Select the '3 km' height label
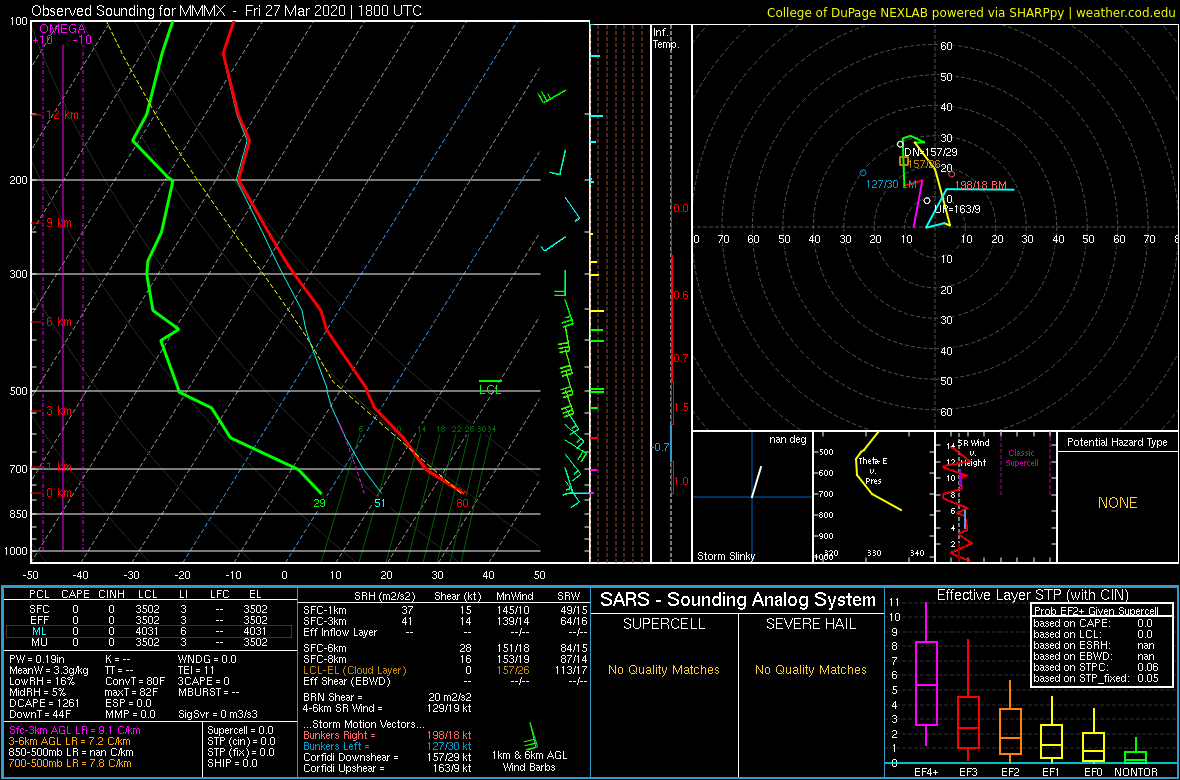This screenshot has width=1180, height=780. click(61, 411)
